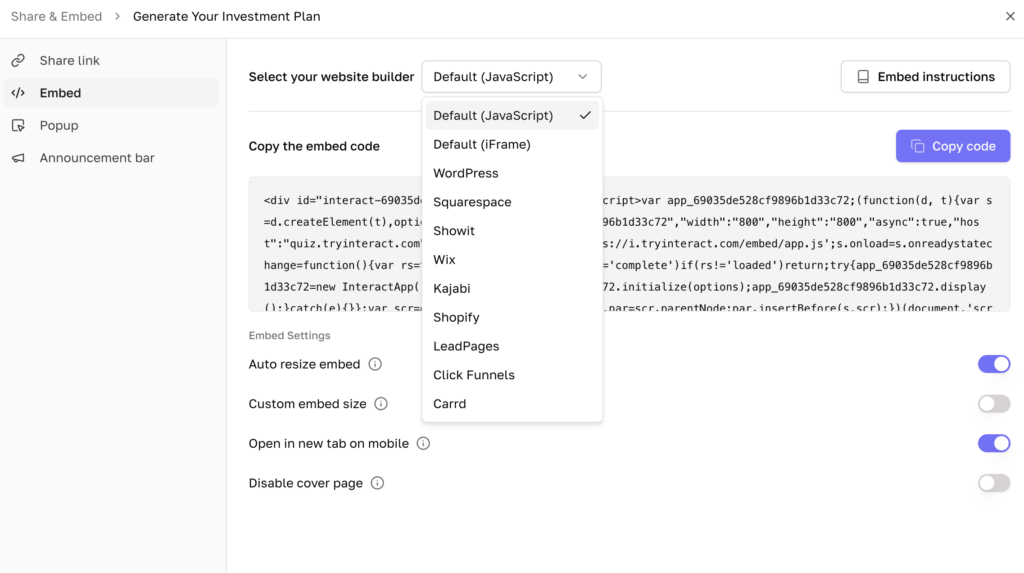Image resolution: width=1024 pixels, height=573 pixels.
Task: Select WordPress as website builder
Action: point(512,173)
